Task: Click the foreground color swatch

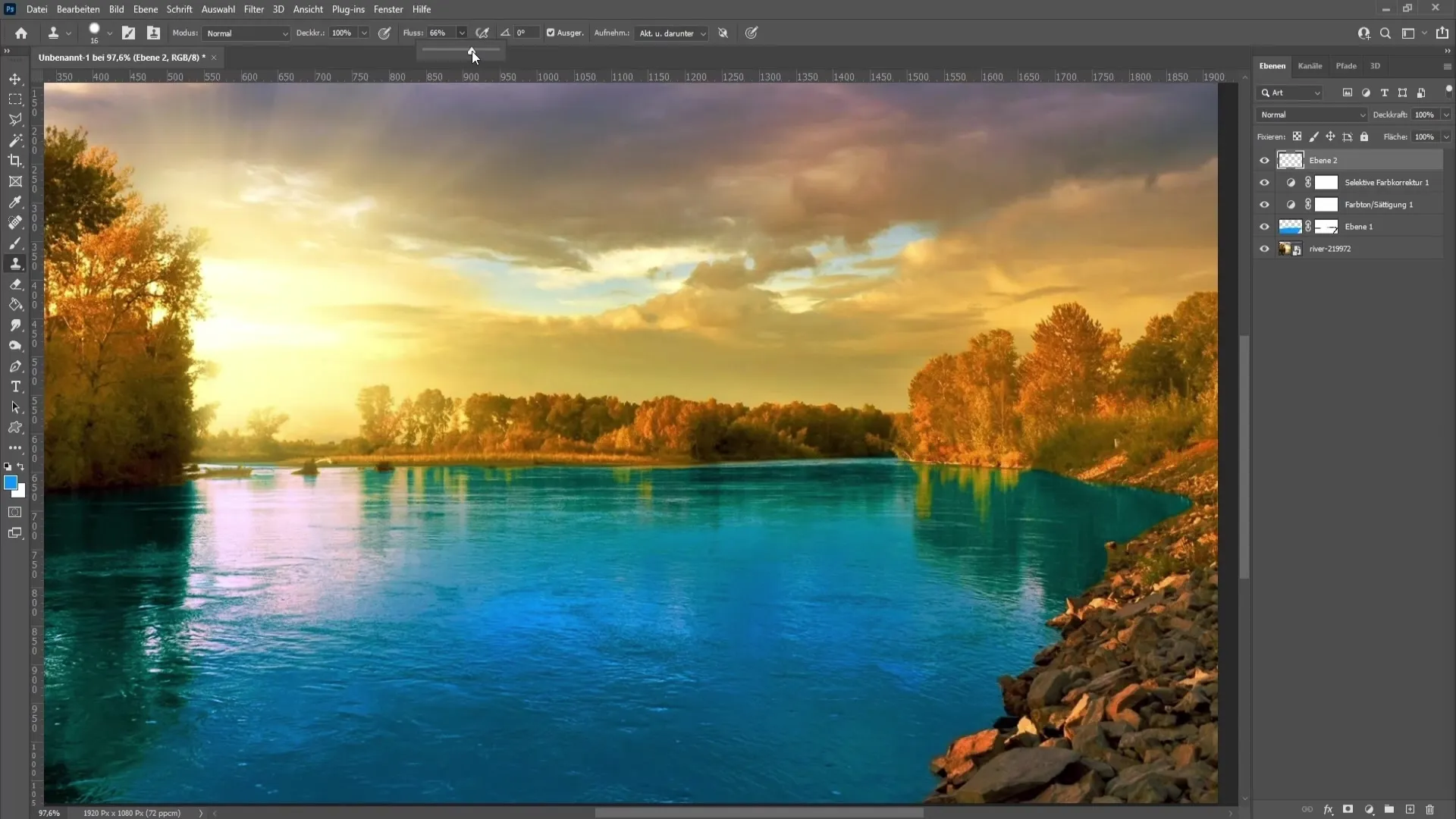Action: [x=11, y=484]
